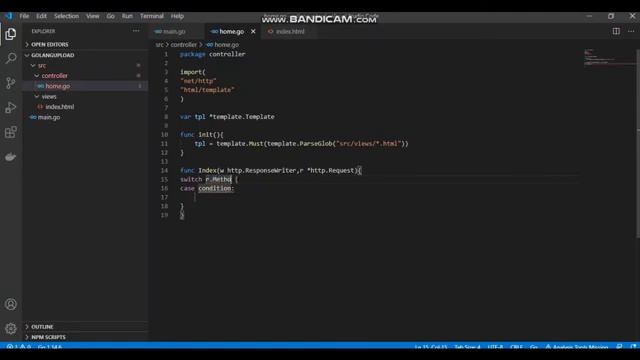640x360 pixels.
Task: Open the Search view in activity bar
Action: (11, 58)
